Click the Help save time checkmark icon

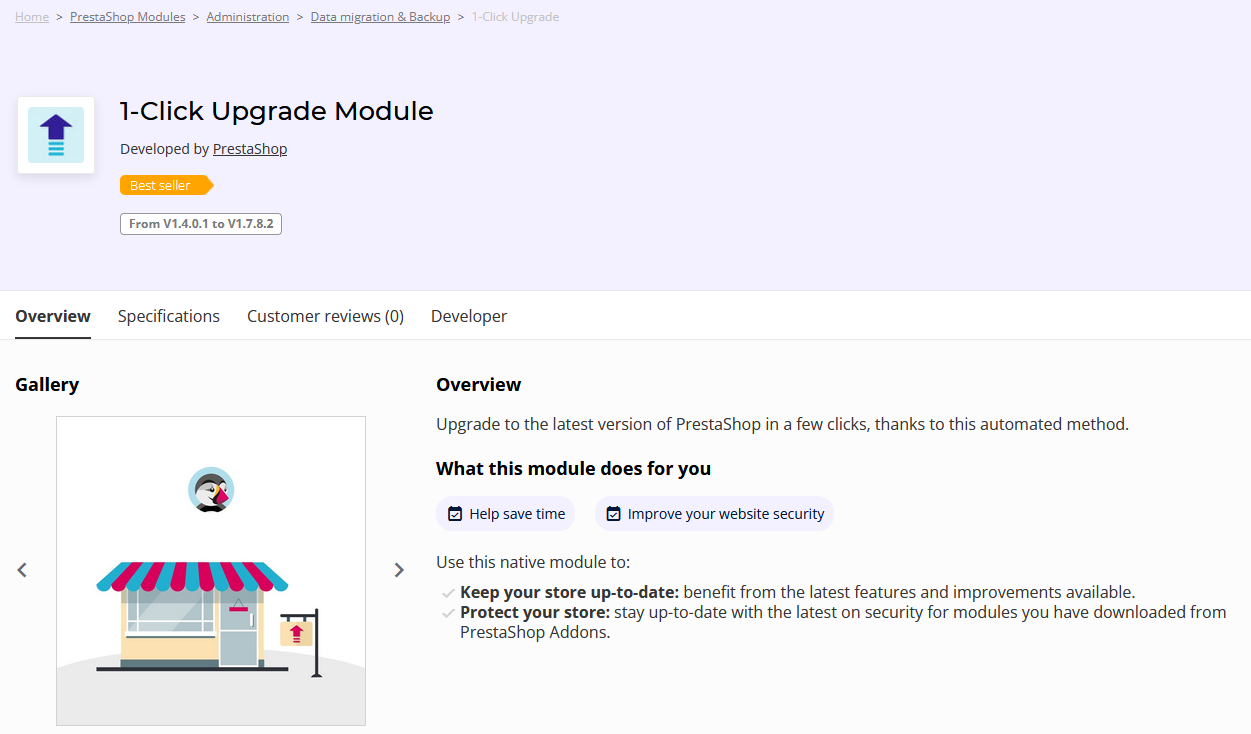click(455, 514)
